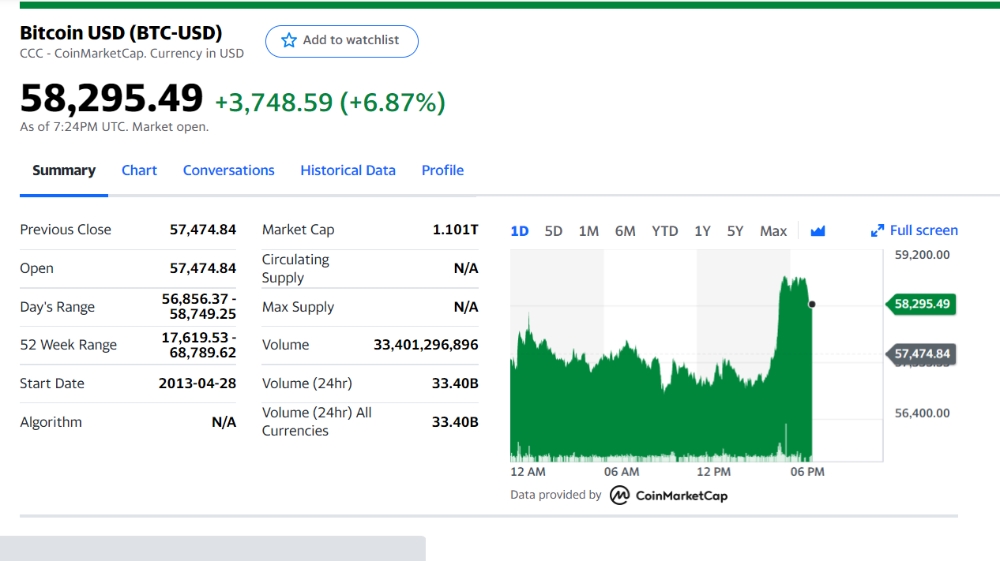Select the Max chart range
This screenshot has width=1000, height=561.
773,231
